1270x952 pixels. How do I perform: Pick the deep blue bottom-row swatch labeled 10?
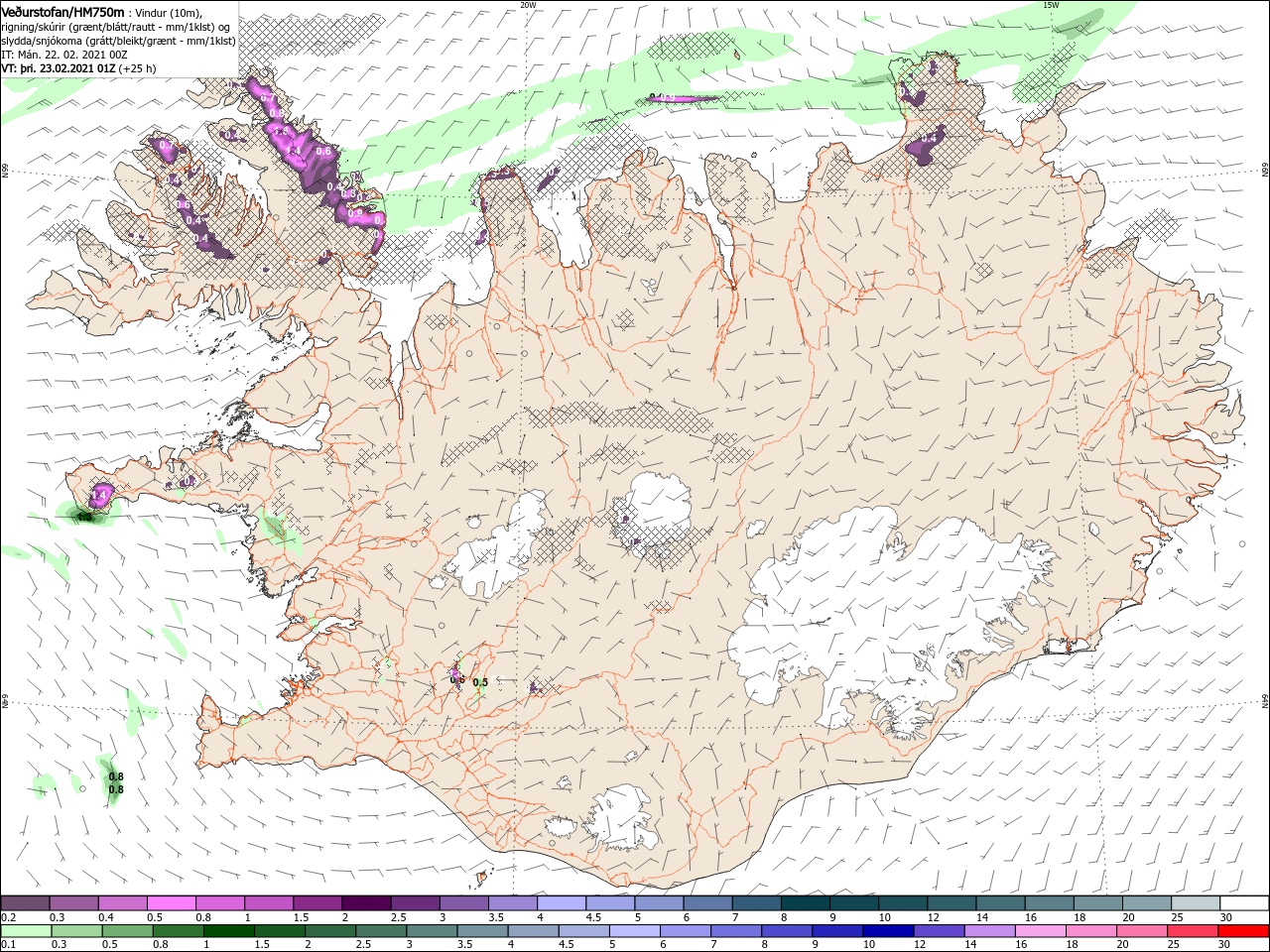click(x=888, y=931)
